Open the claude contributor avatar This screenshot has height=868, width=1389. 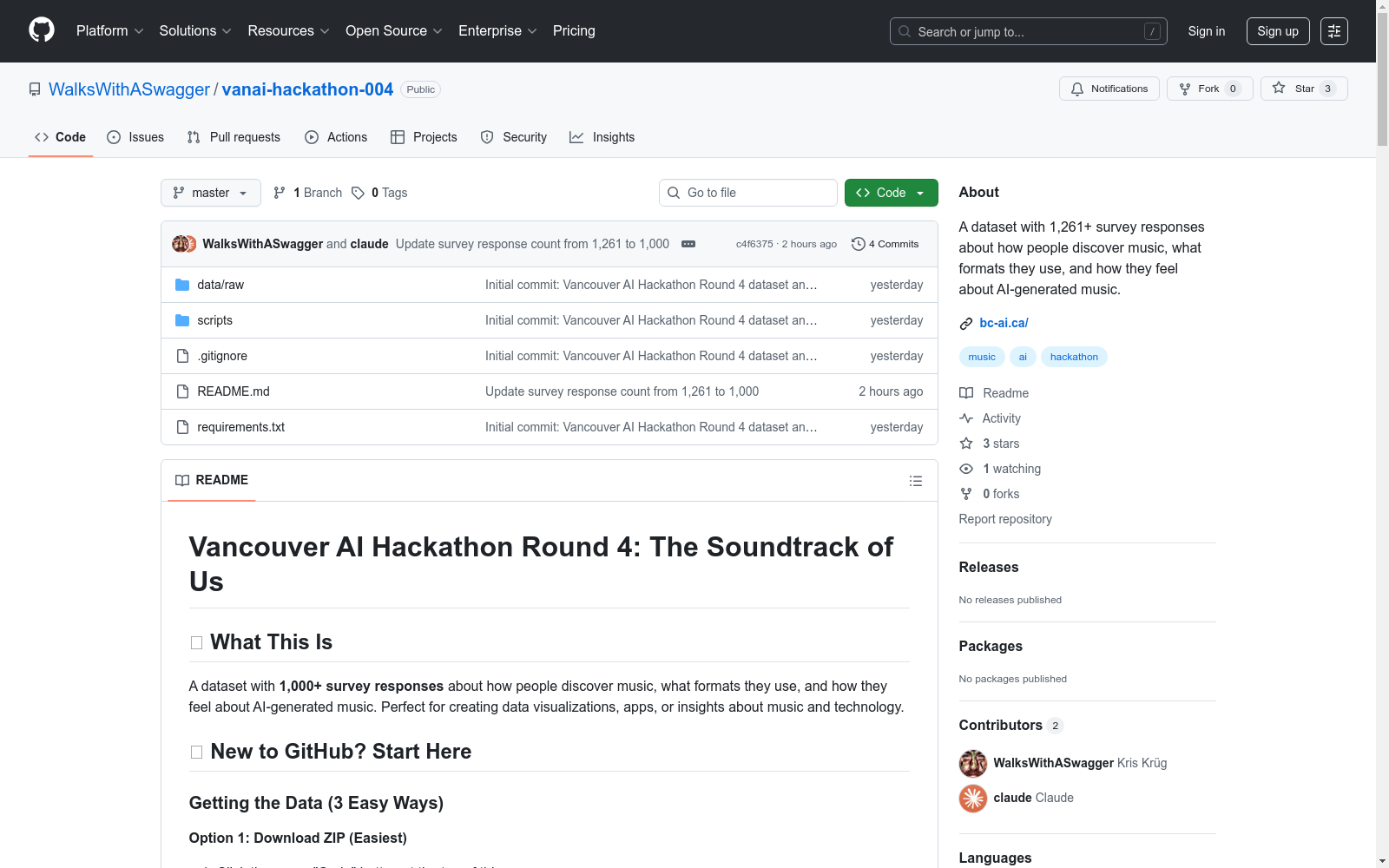coord(973,798)
